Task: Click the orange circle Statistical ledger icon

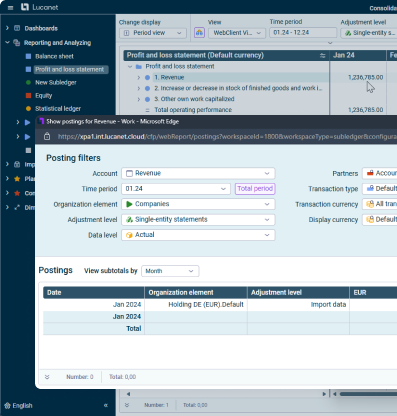Action: pyautogui.click(x=28, y=108)
